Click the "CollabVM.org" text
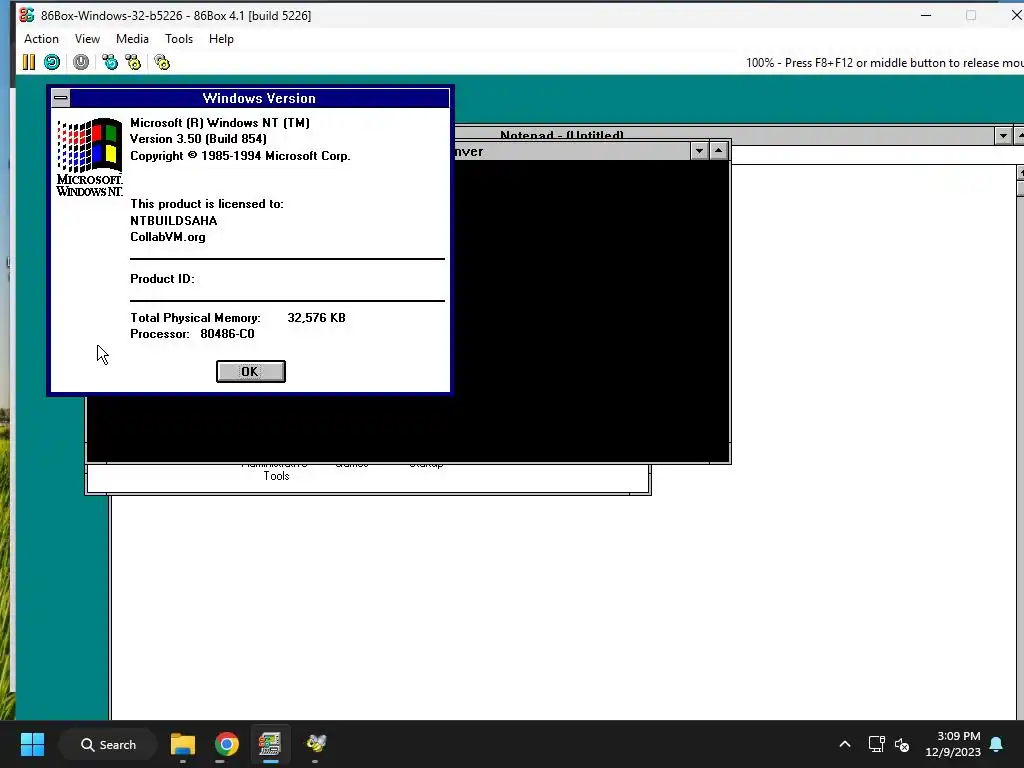 [x=168, y=237]
